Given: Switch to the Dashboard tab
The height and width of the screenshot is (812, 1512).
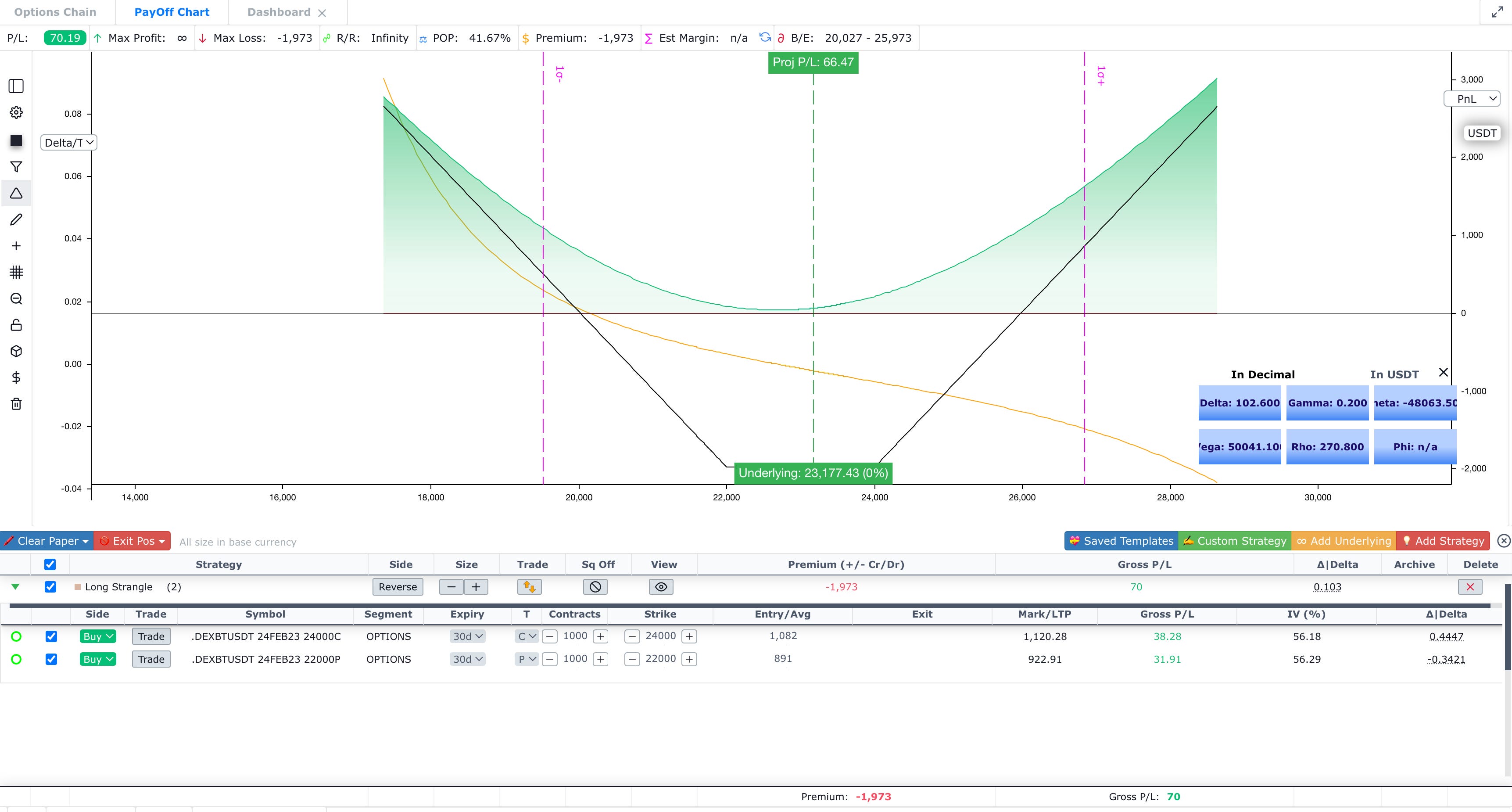Looking at the screenshot, I should (279, 12).
